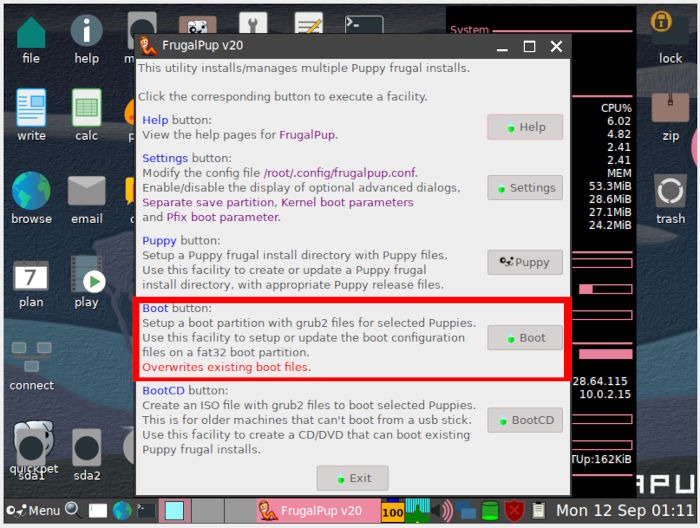
Task: Click the blue 'Settings' heading text
Action: pyautogui.click(x=165, y=158)
